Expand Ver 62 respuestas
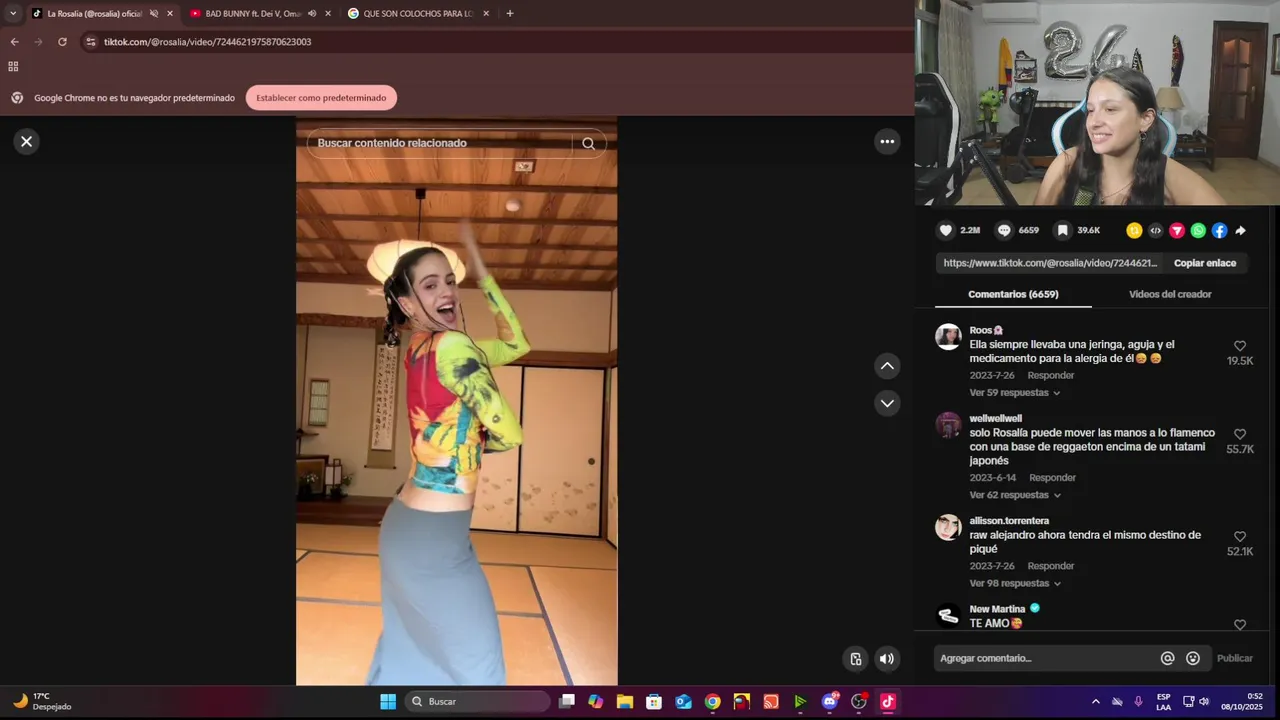The image size is (1280, 720). click(1014, 495)
